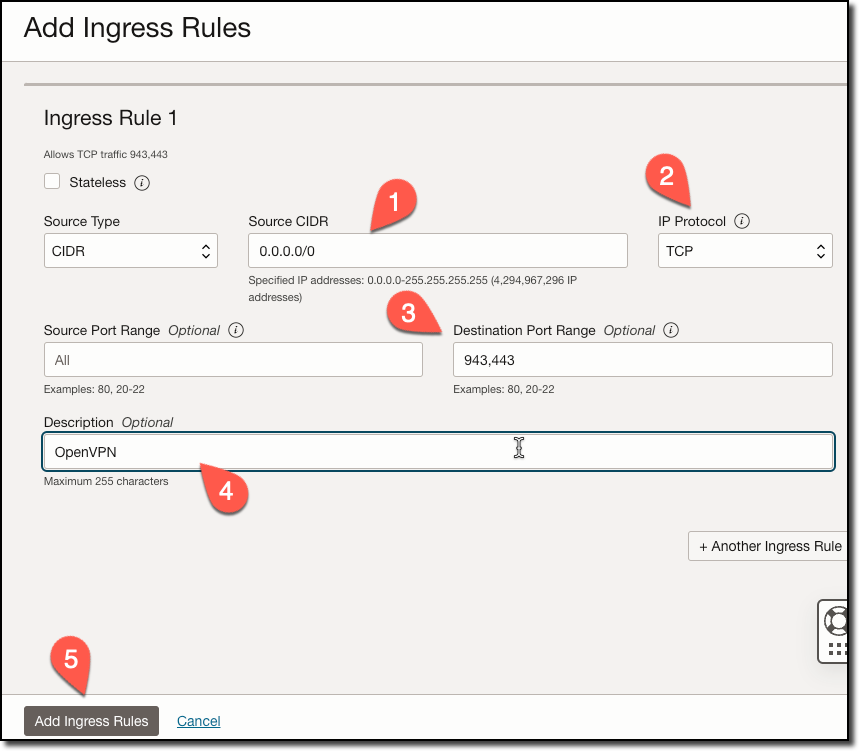Focus the Source CIDR input showing 0.0.0.0/0
Image resolution: width=859 pixels, height=751 pixels.
[x=437, y=250]
